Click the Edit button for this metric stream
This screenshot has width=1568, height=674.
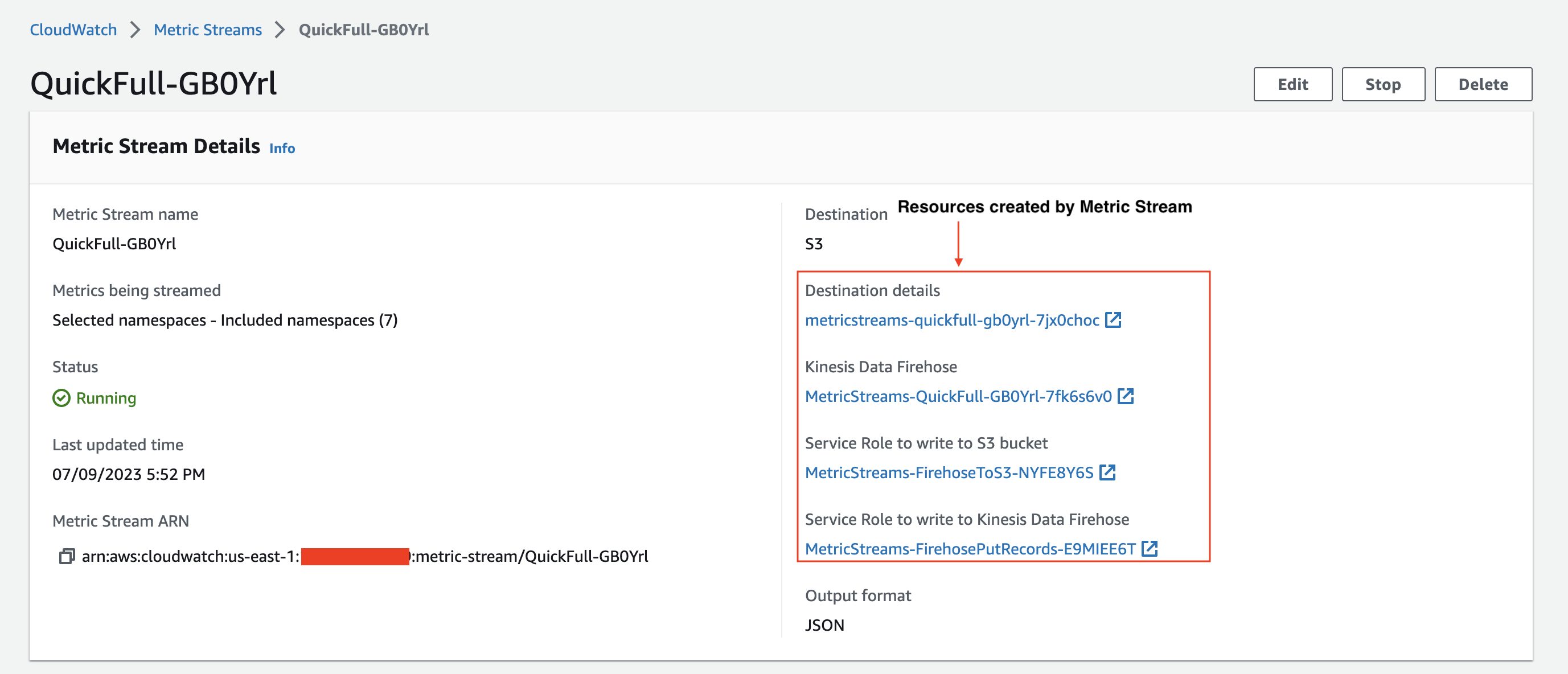pos(1292,84)
